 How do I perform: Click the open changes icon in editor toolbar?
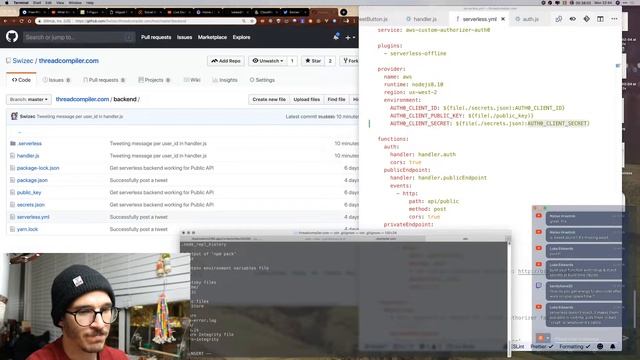(559, 19)
